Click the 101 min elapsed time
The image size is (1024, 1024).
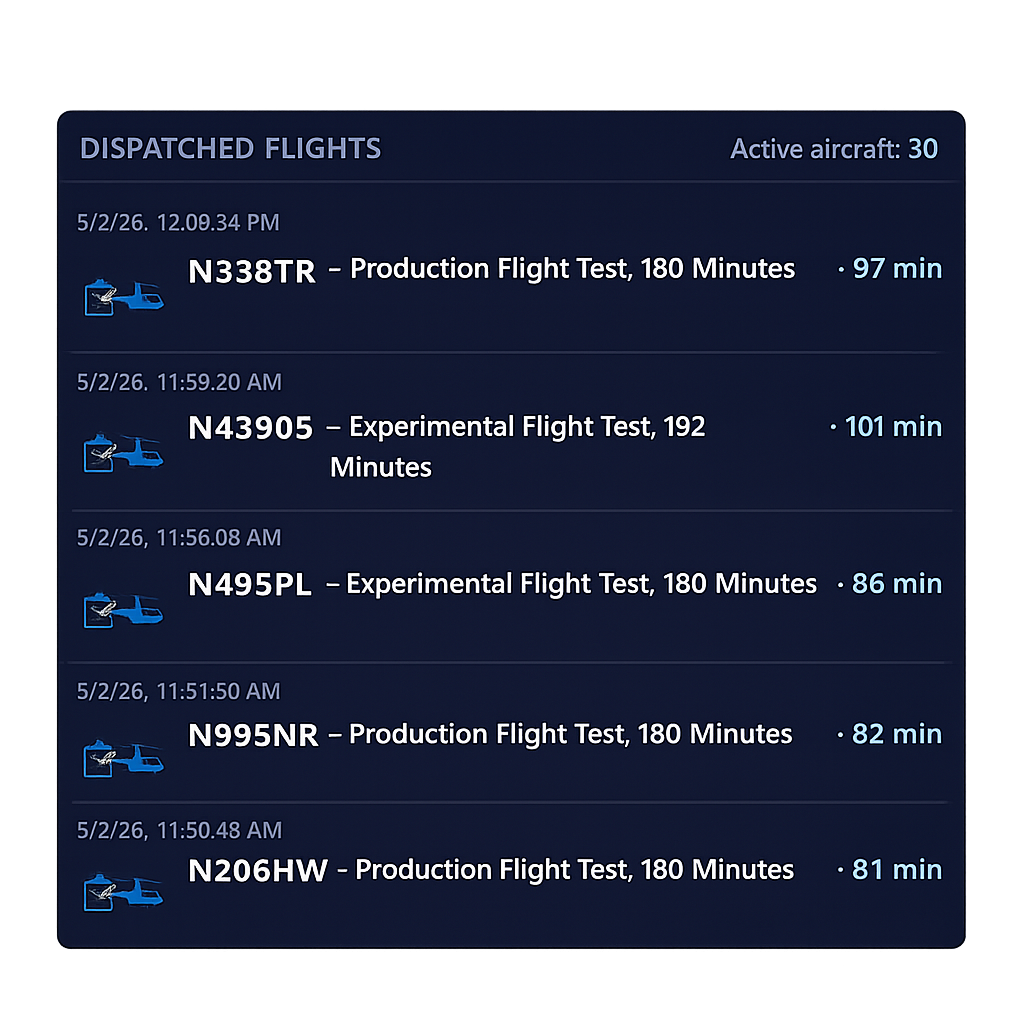coord(893,426)
